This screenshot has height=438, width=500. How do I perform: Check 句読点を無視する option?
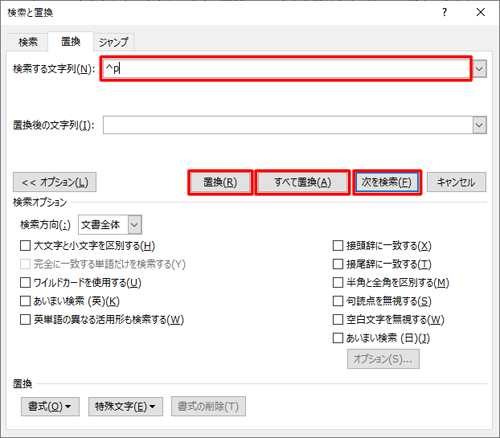[338, 301]
